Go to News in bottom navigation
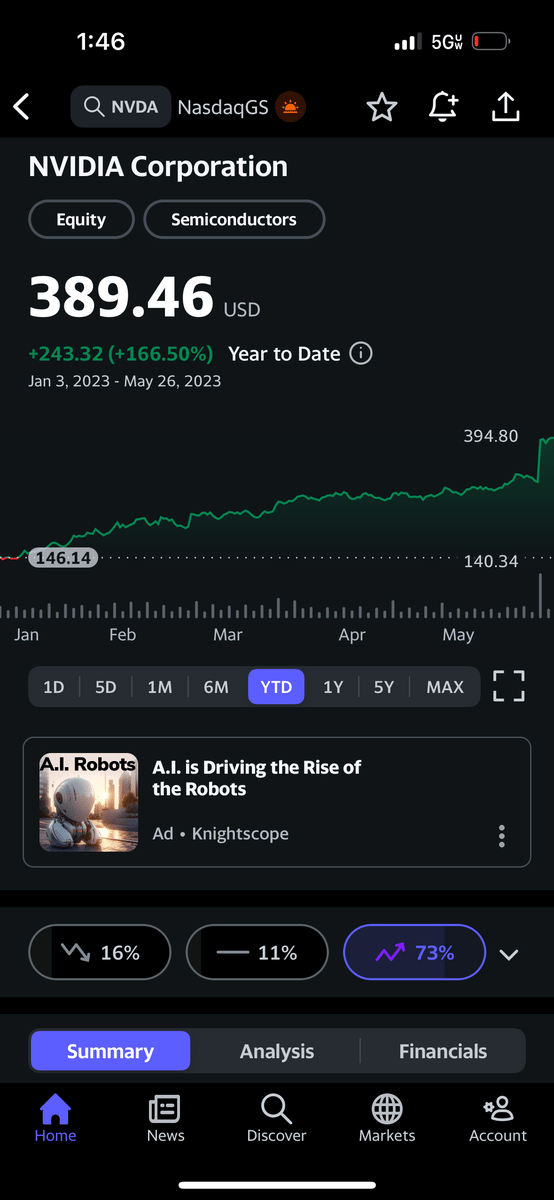Image resolution: width=554 pixels, height=1200 pixels. 165,1118
